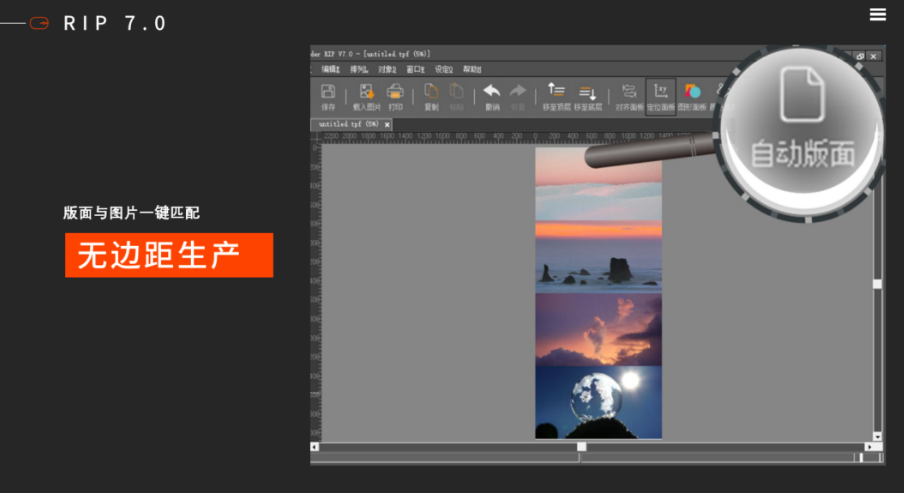Select the untitled.tpf document tab

click(347, 124)
